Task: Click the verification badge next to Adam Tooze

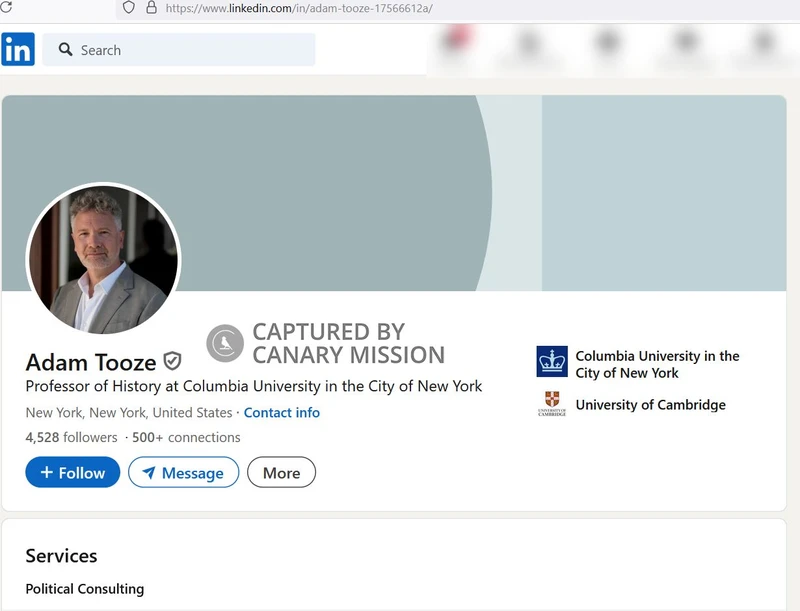Action: (170, 362)
